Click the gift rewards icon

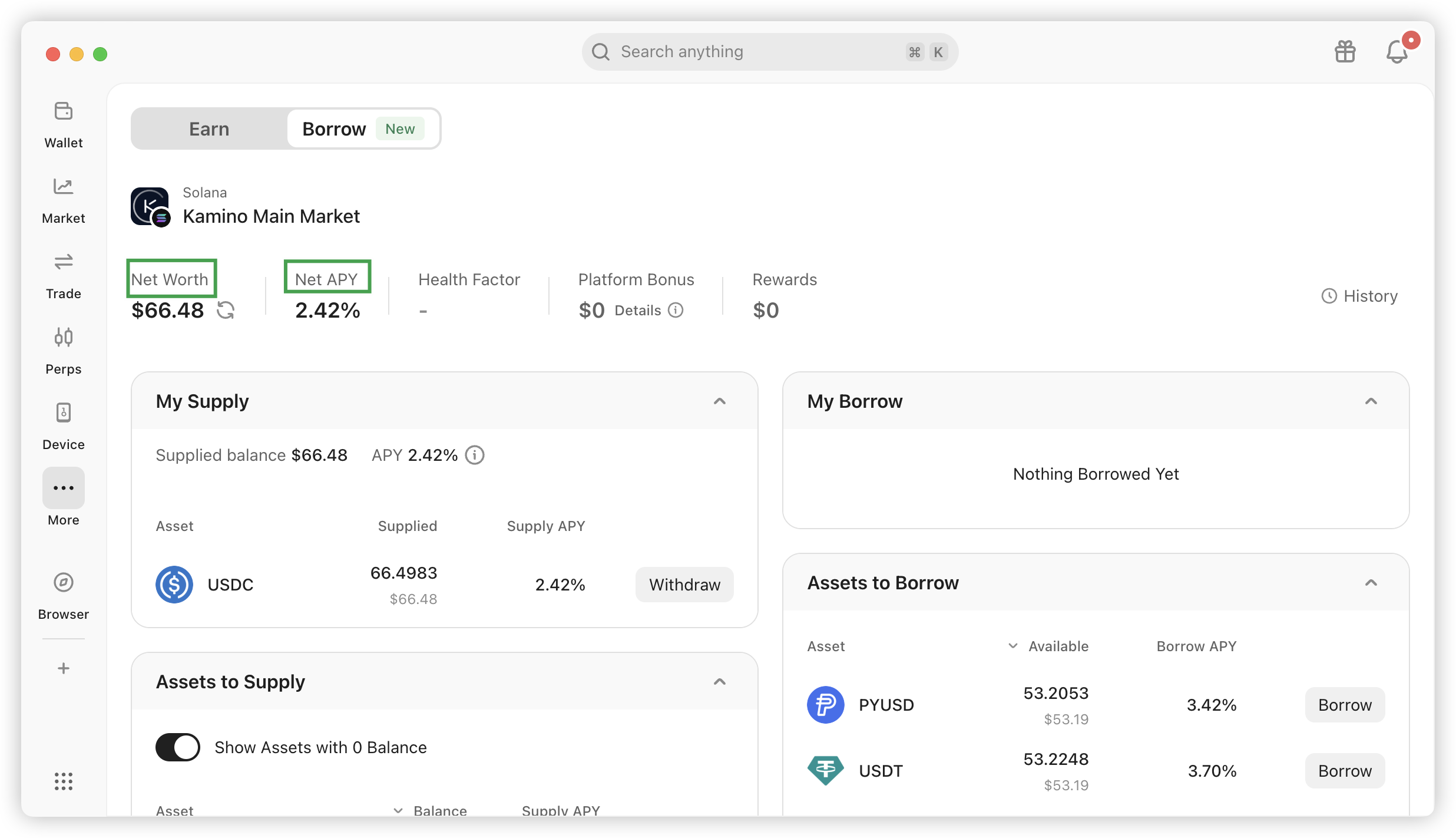click(1345, 52)
